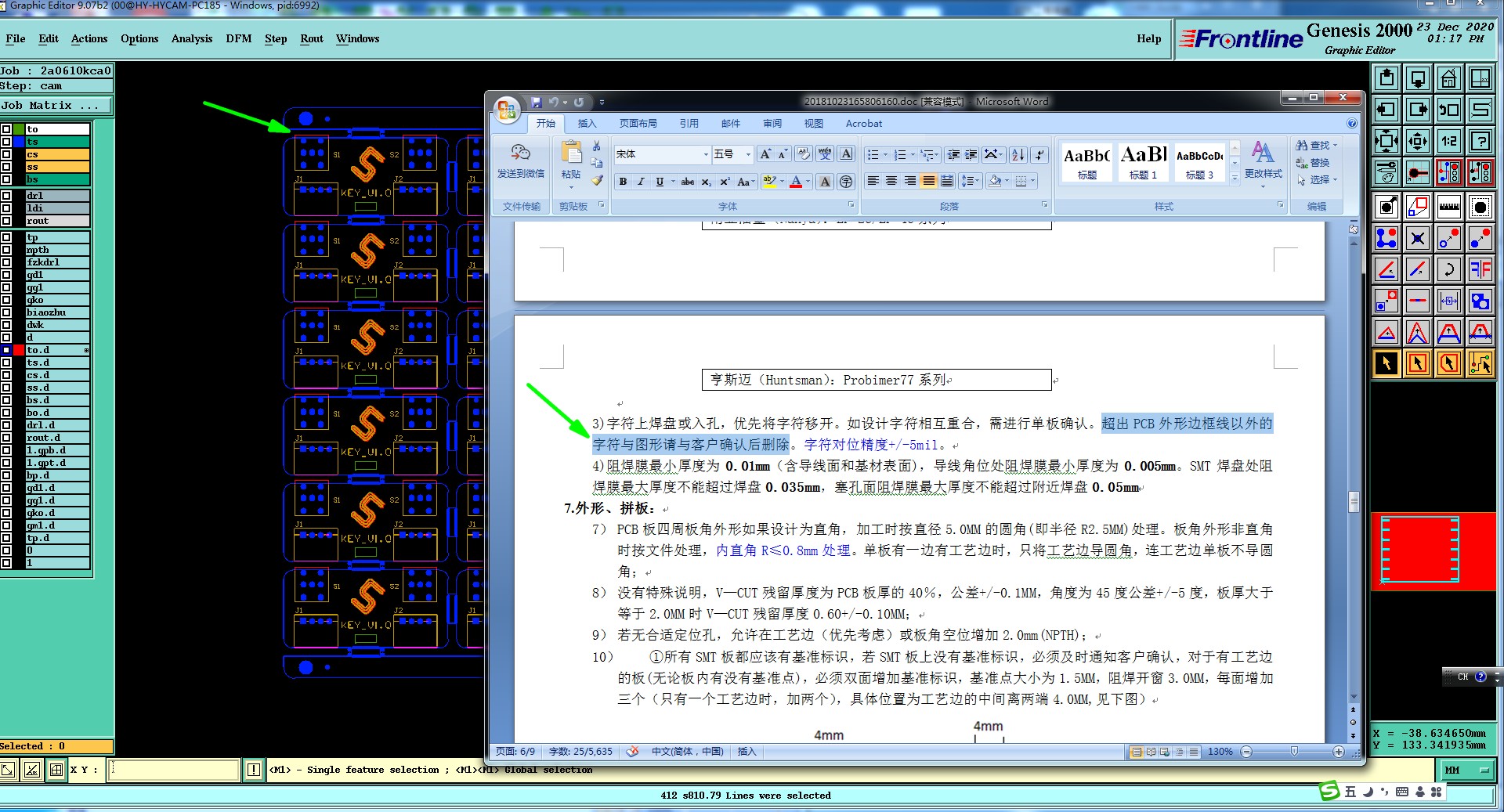The height and width of the screenshot is (812, 1504).
Task: Open the Analysis menu in Genesis
Action: click(x=192, y=38)
